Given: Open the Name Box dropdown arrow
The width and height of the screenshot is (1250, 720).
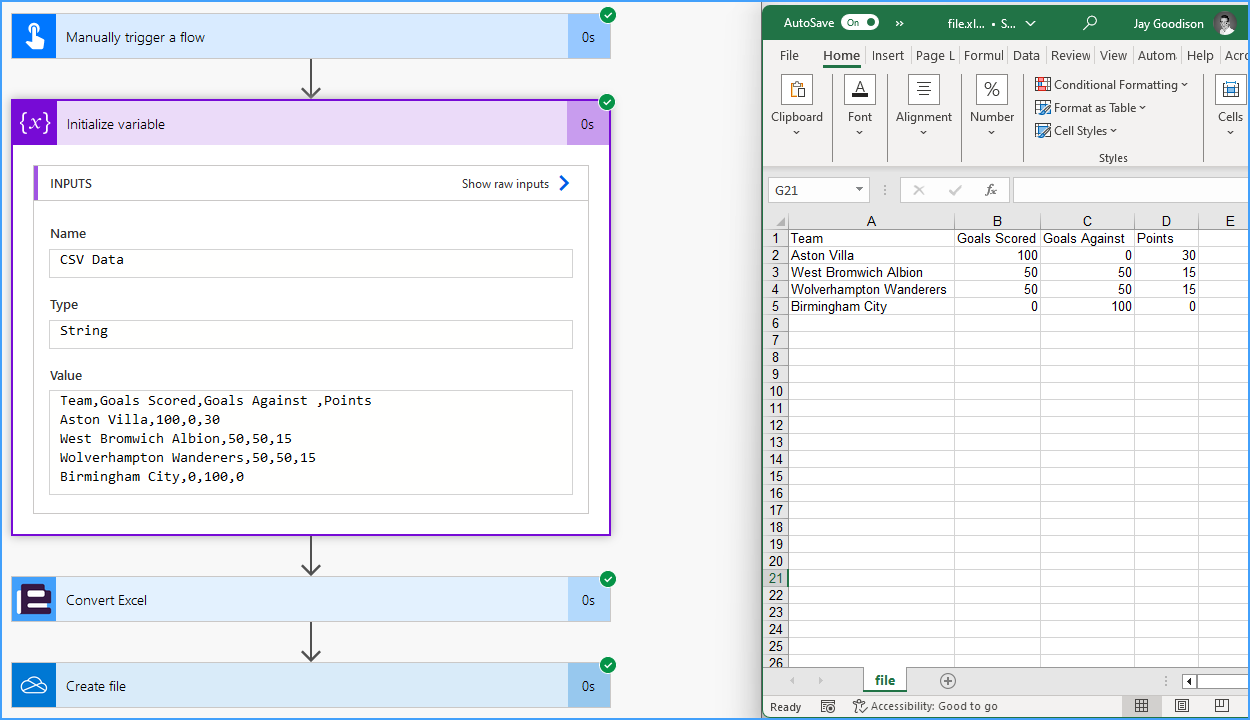Looking at the screenshot, I should pos(859,190).
